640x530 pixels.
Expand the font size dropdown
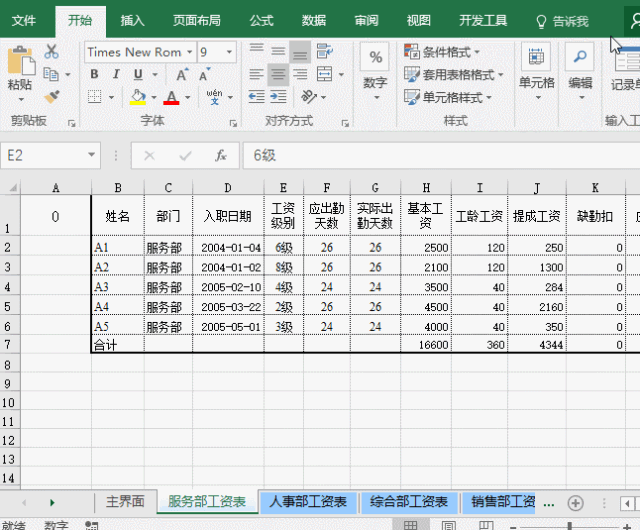(230, 52)
